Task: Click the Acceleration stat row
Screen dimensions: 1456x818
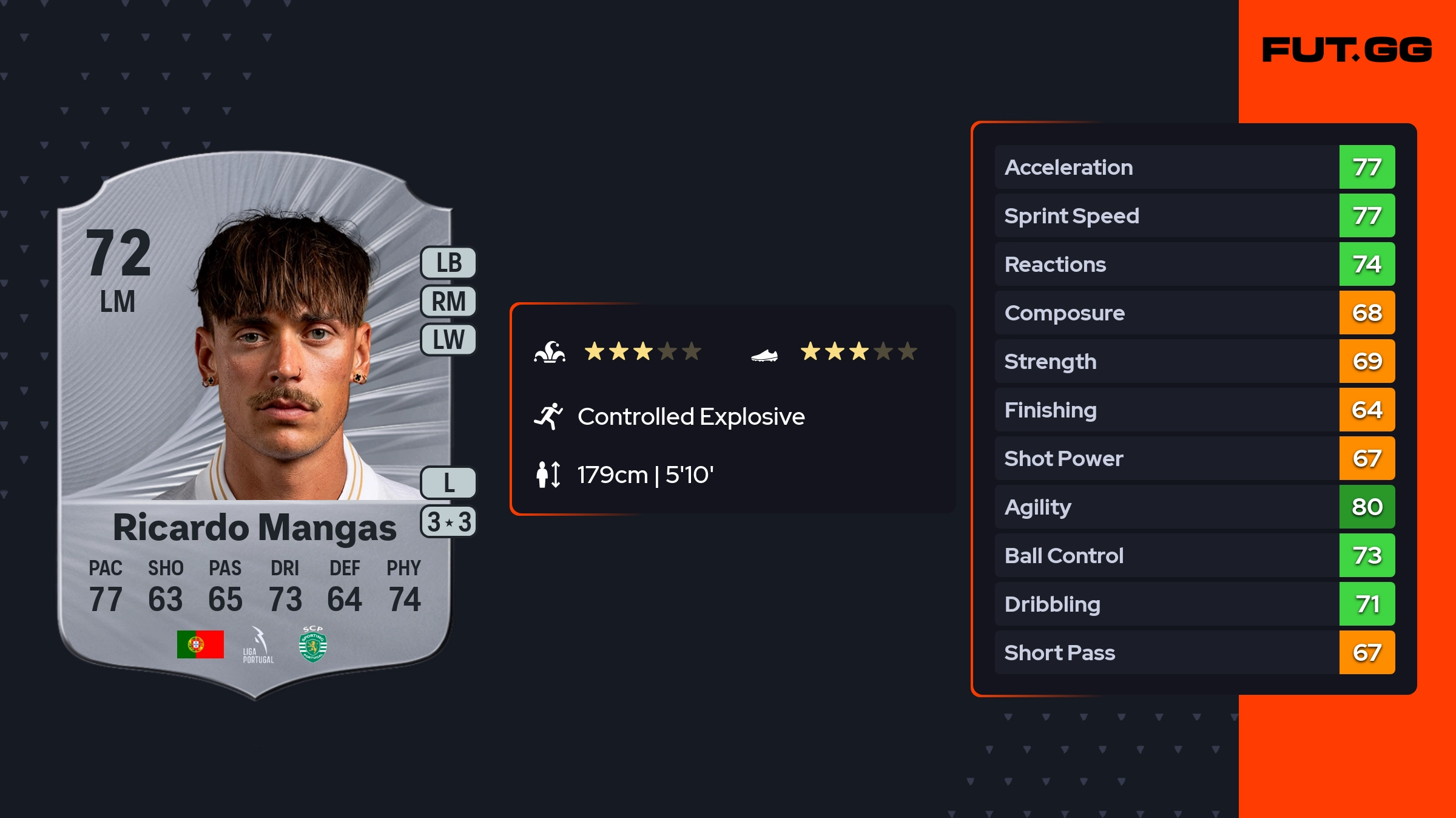Action: tap(1165, 167)
